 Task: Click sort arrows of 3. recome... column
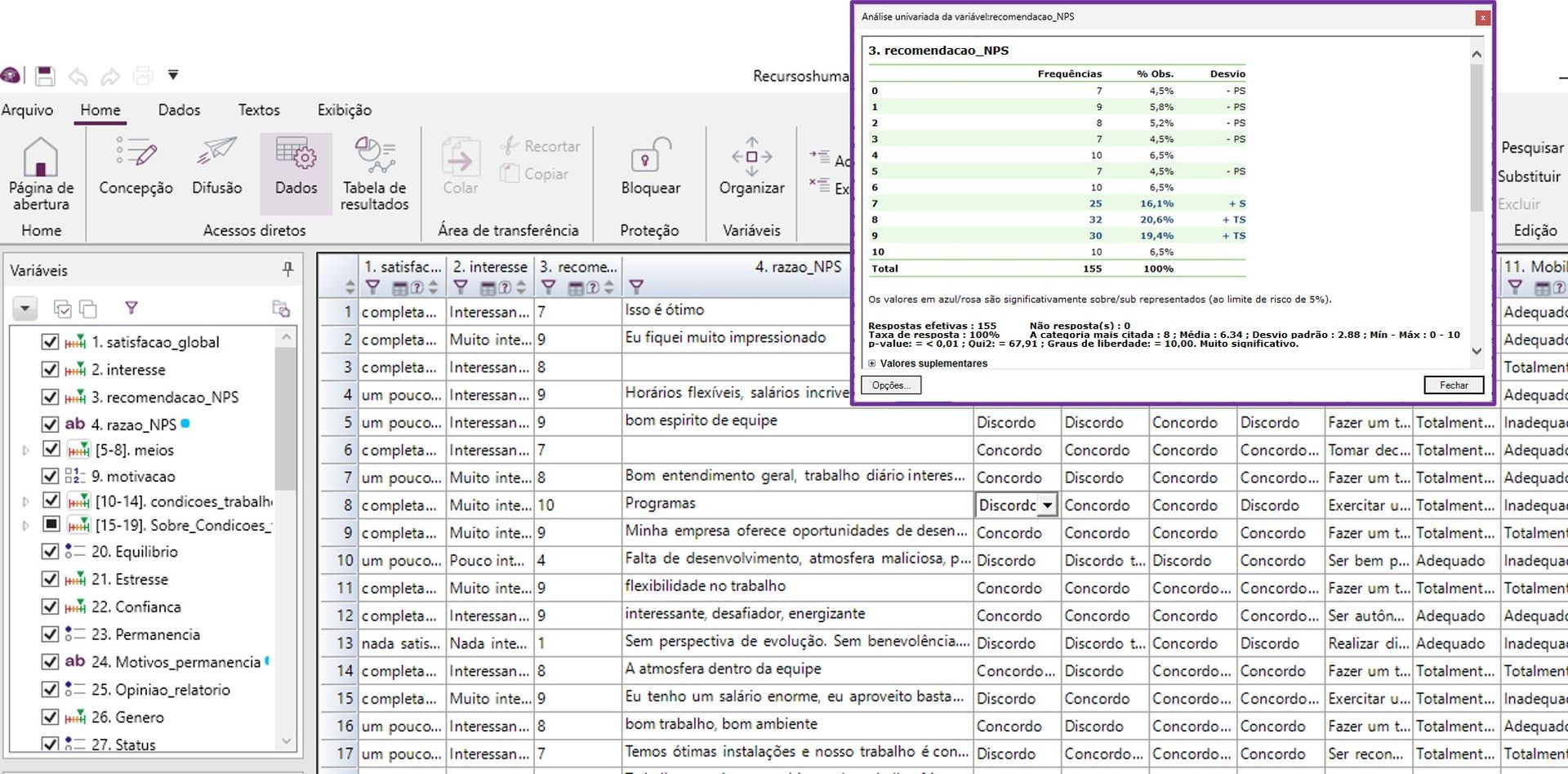[609, 287]
